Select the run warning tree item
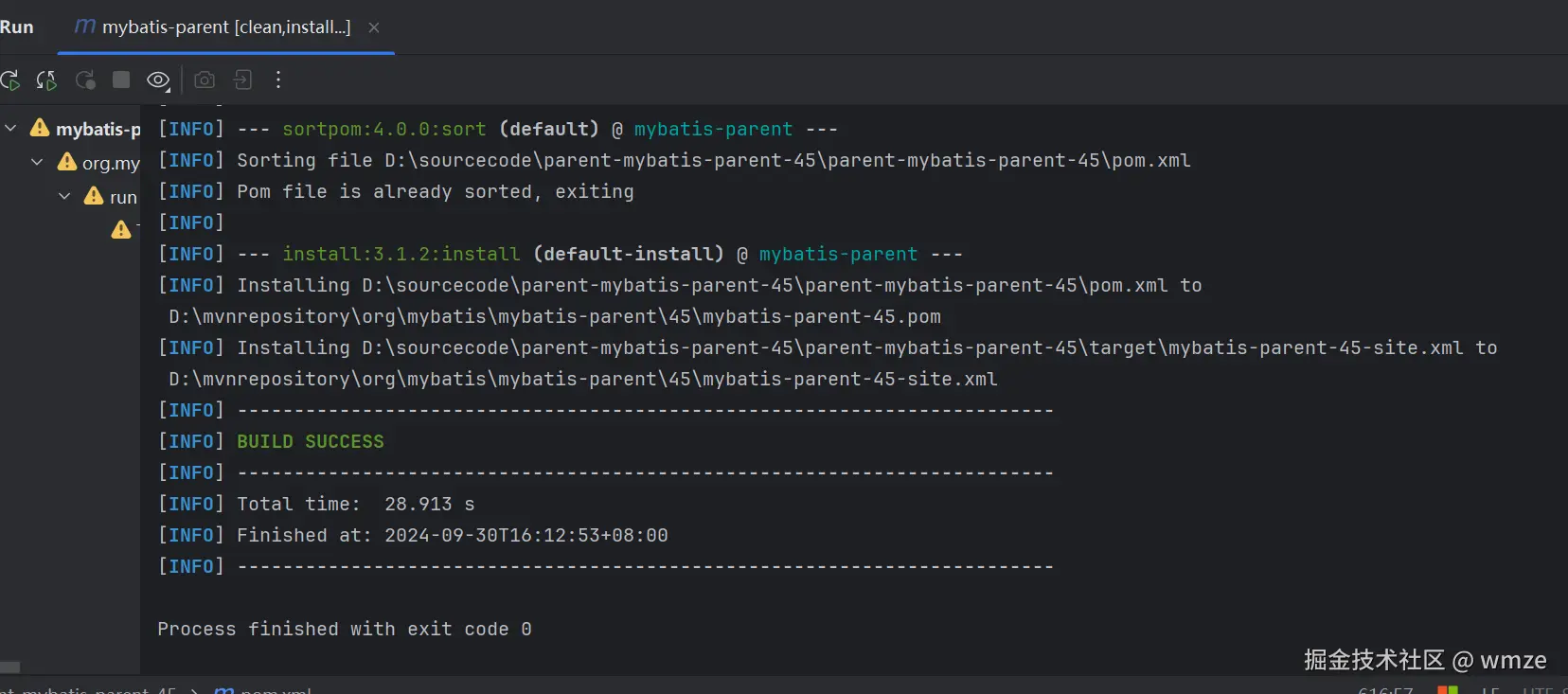The image size is (1568, 694). (x=122, y=197)
